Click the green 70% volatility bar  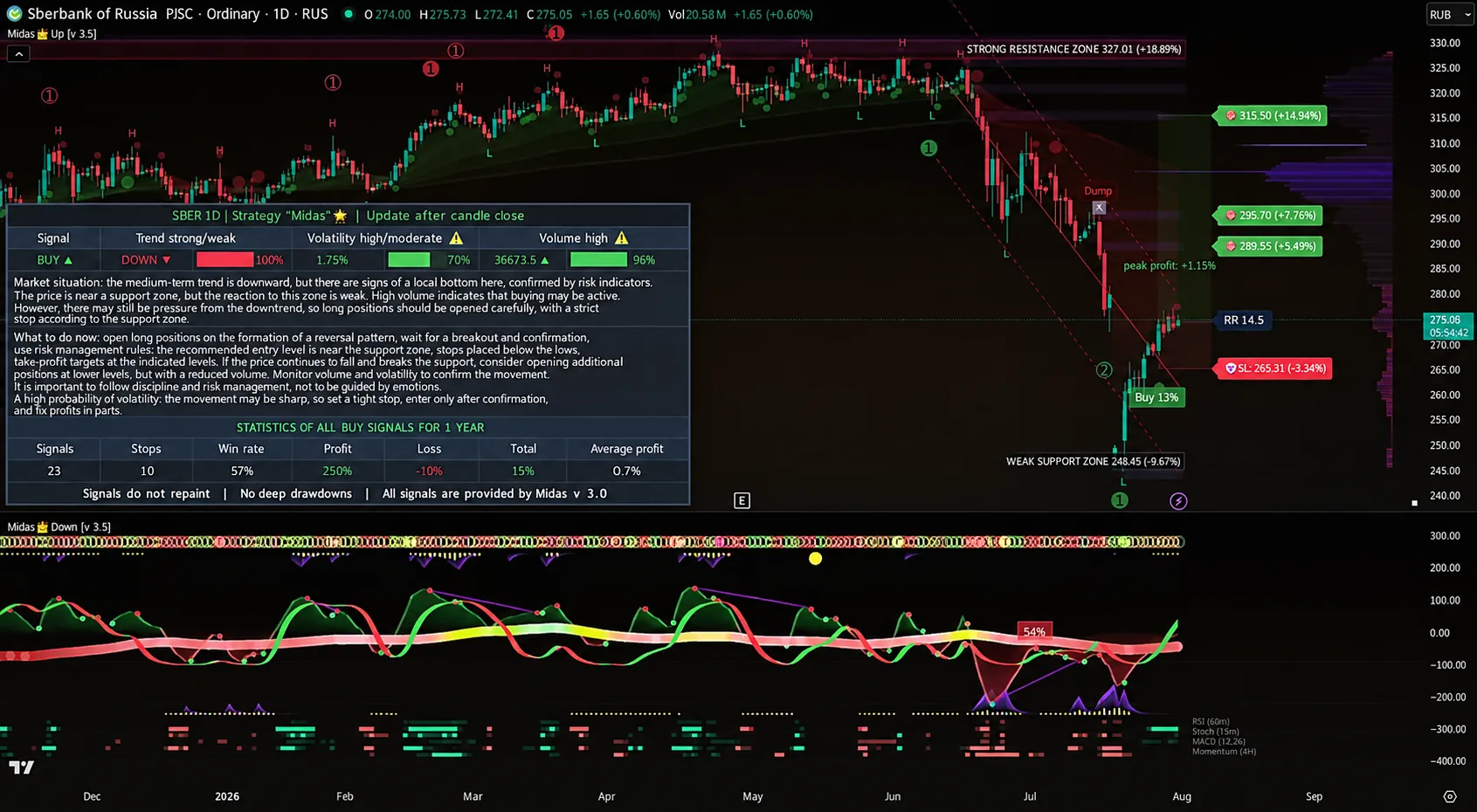(409, 259)
